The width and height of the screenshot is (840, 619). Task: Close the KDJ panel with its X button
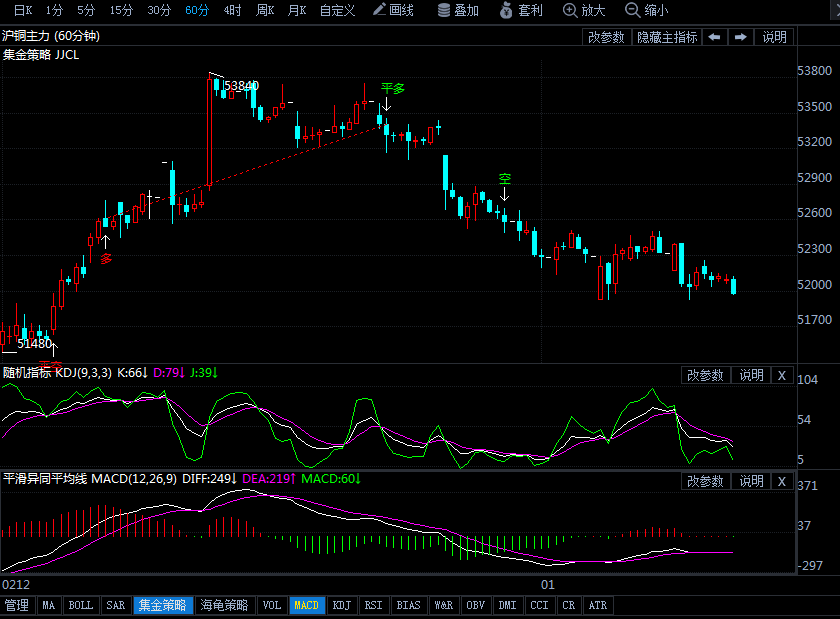pyautogui.click(x=782, y=375)
